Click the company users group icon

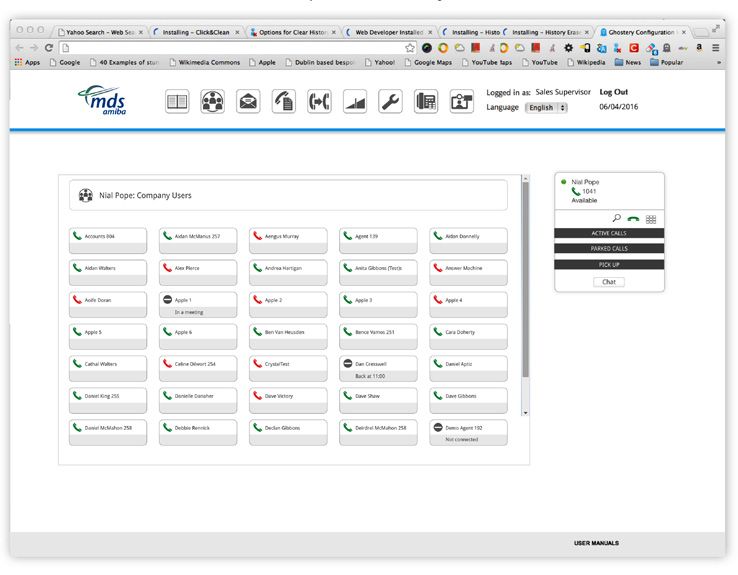point(212,101)
